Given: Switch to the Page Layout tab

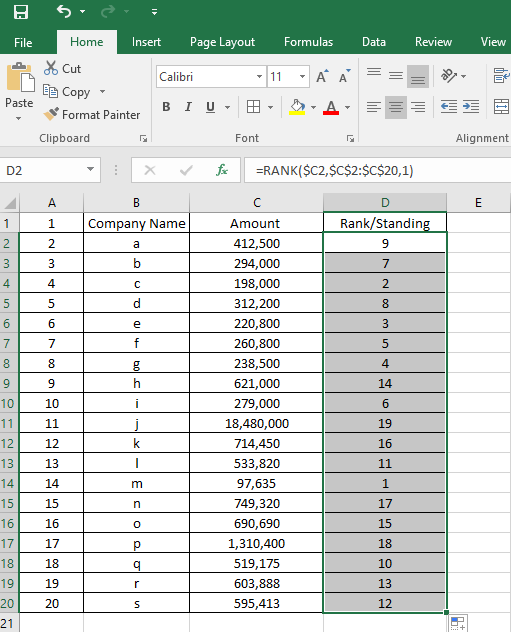Looking at the screenshot, I should (222, 42).
